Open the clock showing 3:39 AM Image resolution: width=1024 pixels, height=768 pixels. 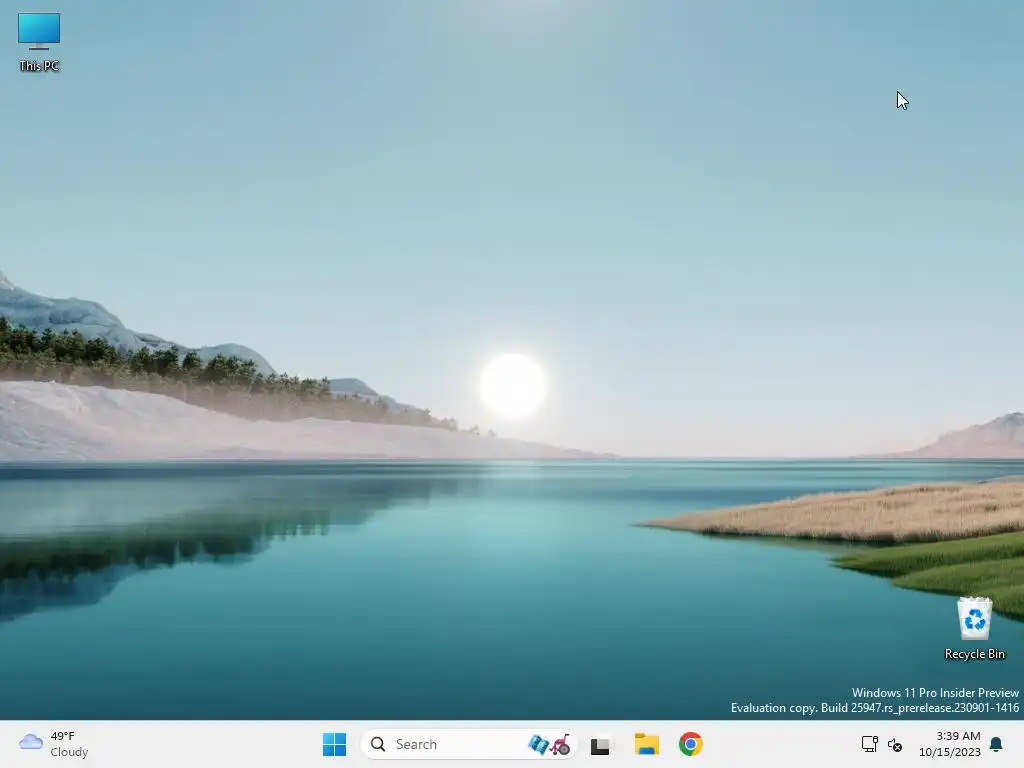[950, 744]
